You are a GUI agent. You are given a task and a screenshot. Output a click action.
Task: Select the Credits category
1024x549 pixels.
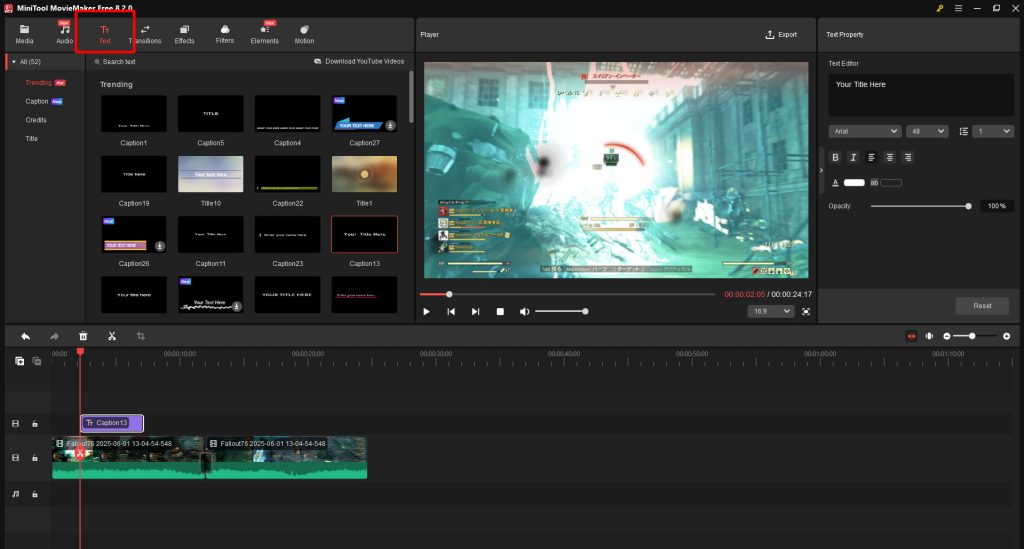[36, 120]
